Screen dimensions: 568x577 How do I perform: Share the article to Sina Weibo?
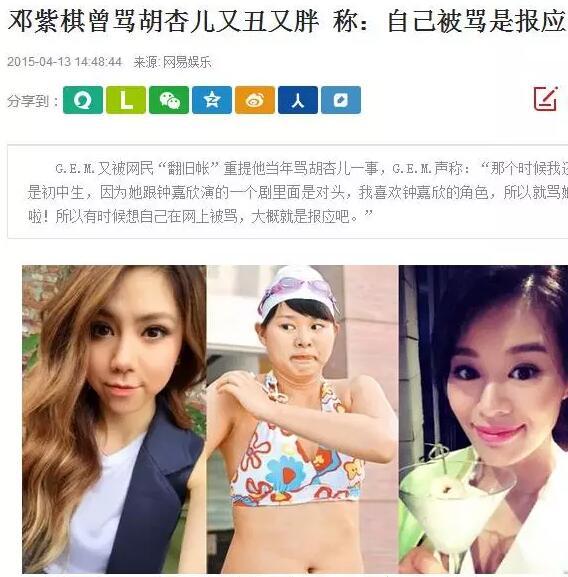pyautogui.click(x=255, y=100)
